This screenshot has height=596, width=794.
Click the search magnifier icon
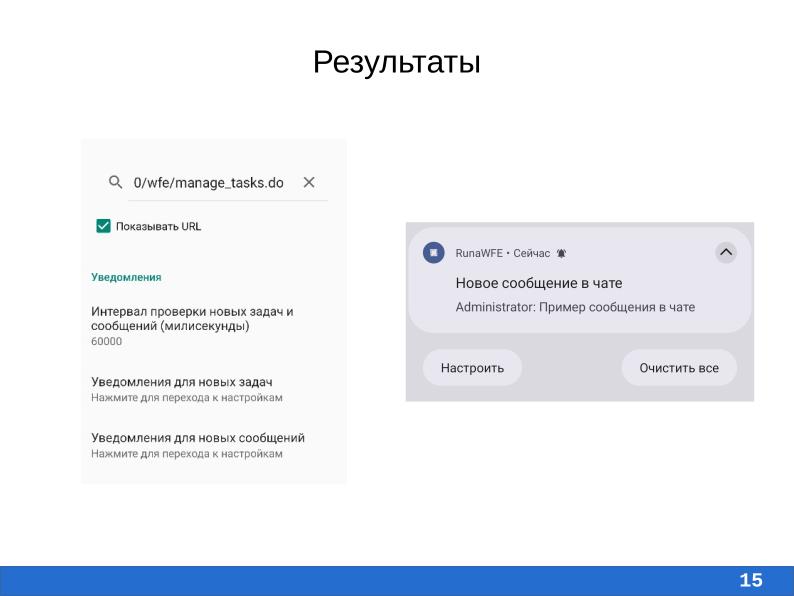point(115,182)
